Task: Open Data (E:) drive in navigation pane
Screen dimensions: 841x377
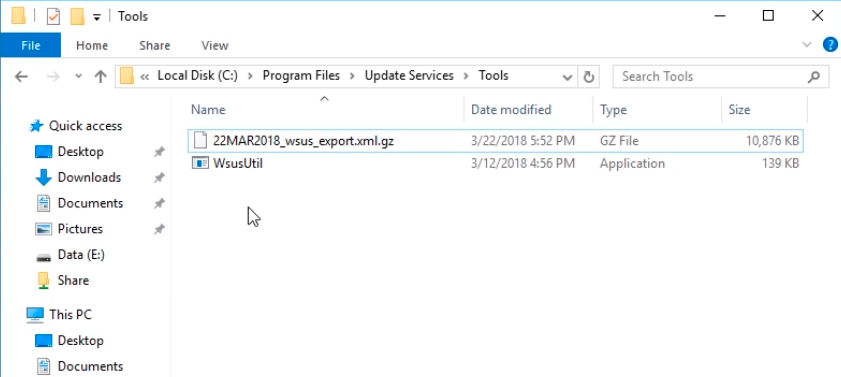Action: [x=81, y=255]
